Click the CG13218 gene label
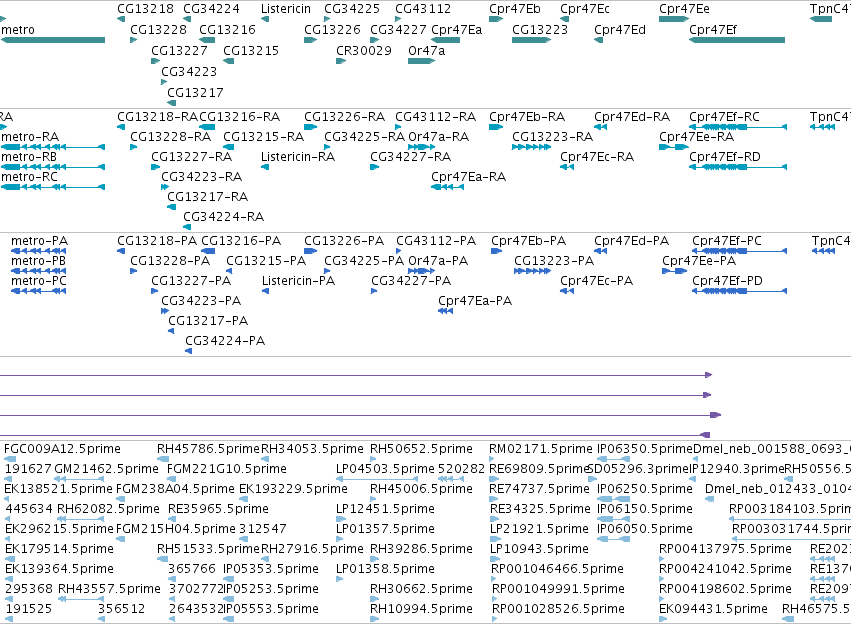The width and height of the screenshot is (851, 624). coord(145,9)
